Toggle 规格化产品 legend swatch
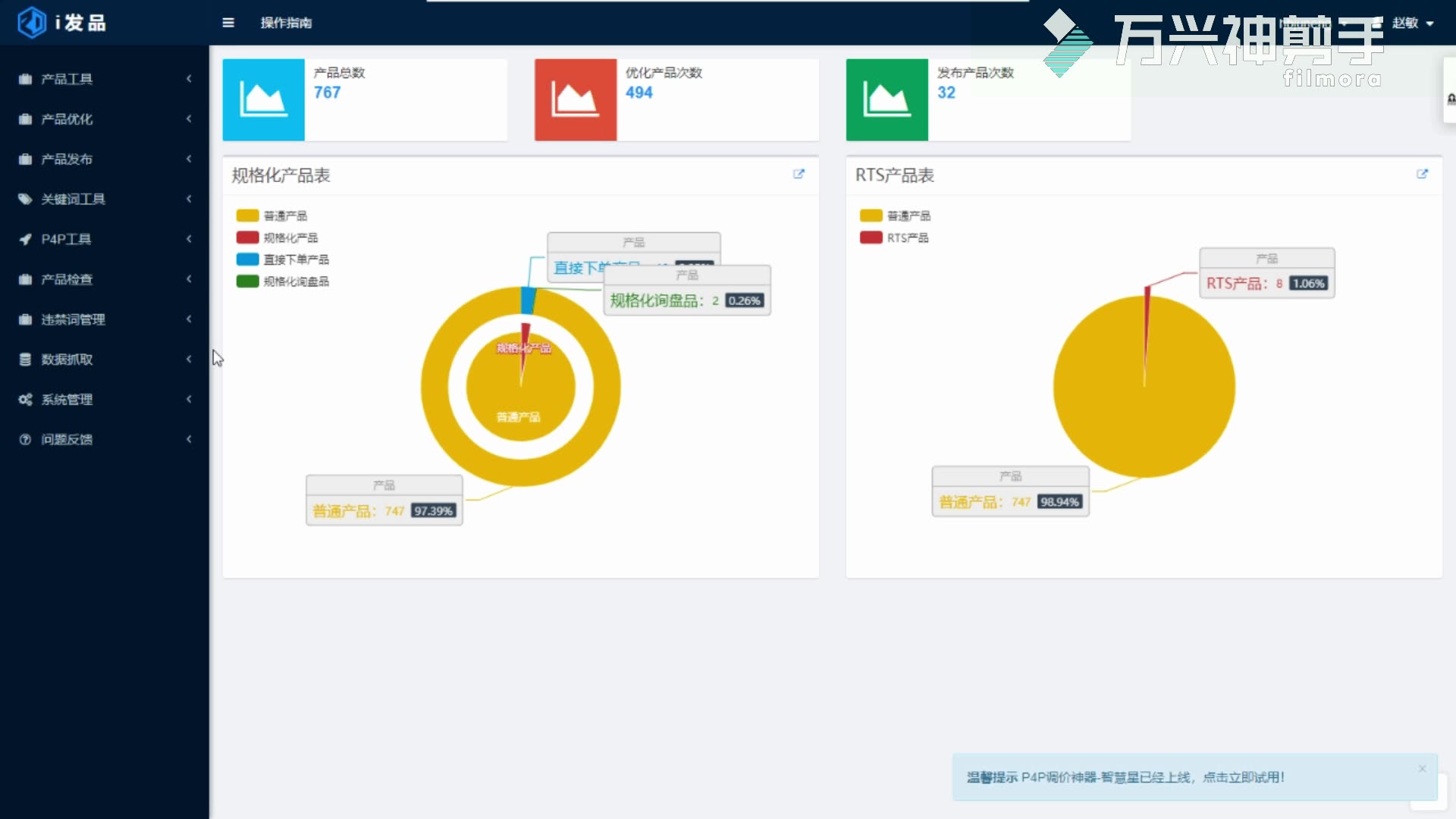Screen dimensions: 1456x819 coord(248,238)
